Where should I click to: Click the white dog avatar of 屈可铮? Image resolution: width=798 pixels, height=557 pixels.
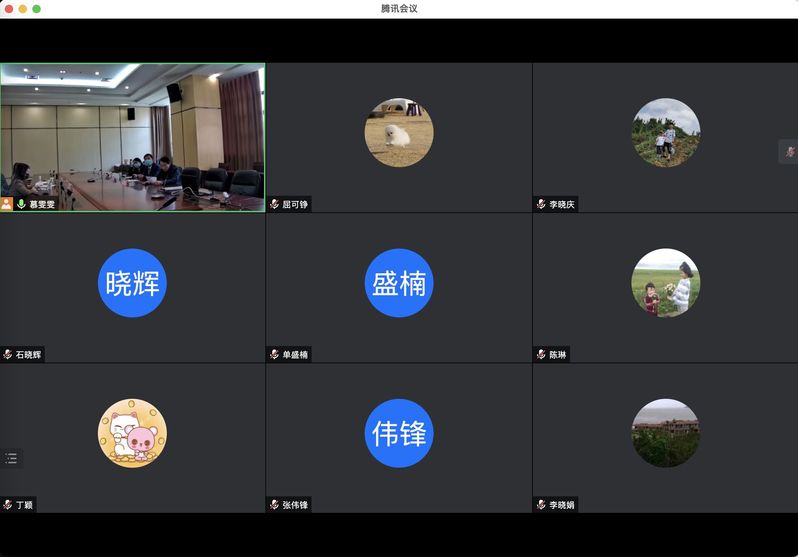pyautogui.click(x=398, y=132)
